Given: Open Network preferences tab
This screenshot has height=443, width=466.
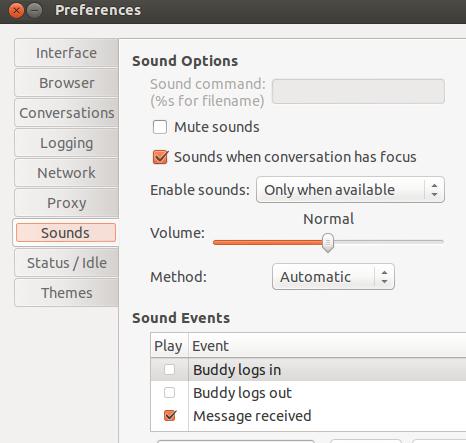Looking at the screenshot, I should tap(66, 173).
